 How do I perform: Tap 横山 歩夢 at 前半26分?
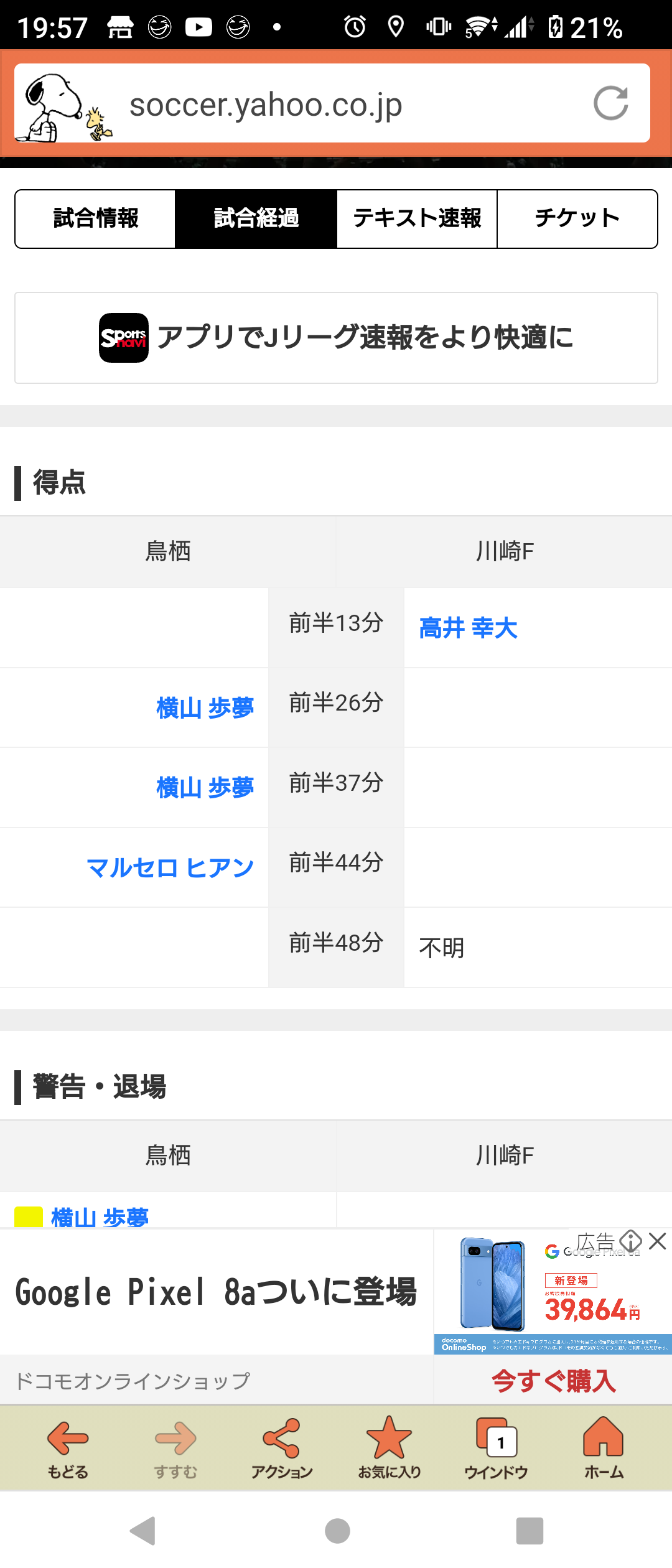point(205,708)
